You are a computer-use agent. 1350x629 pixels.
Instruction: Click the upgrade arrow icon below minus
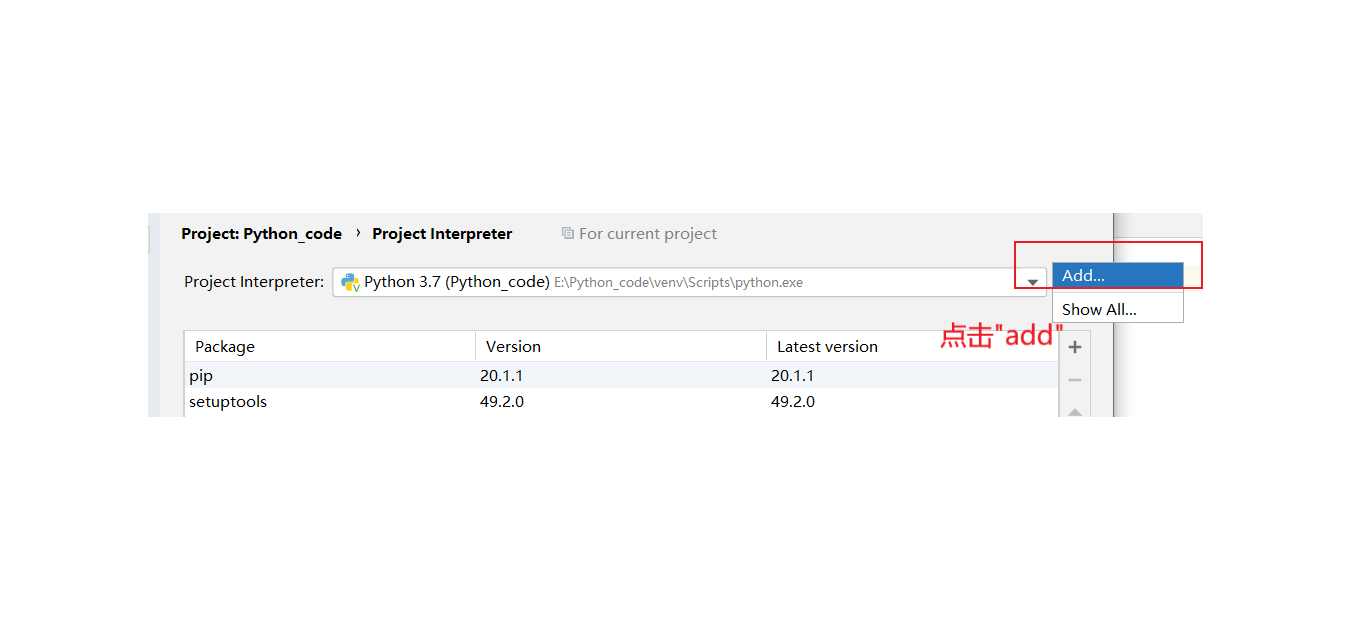[x=1075, y=411]
